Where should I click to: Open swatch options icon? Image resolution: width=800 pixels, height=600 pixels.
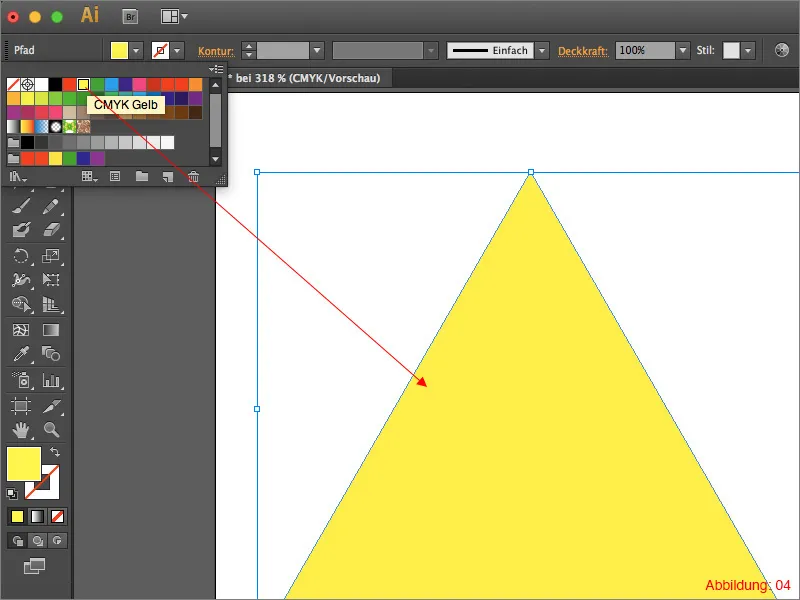(115, 177)
